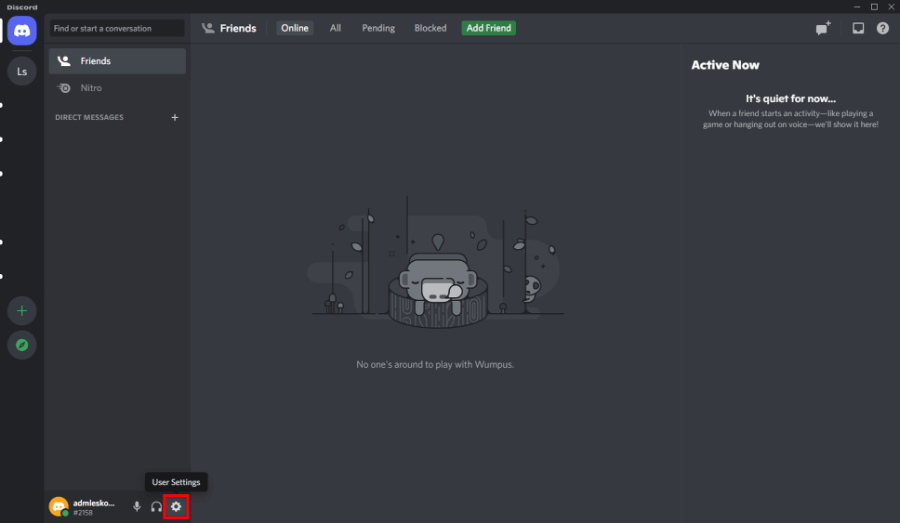Screen dimensions: 900x523
Task: Click the Add Friend button
Action: (488, 28)
